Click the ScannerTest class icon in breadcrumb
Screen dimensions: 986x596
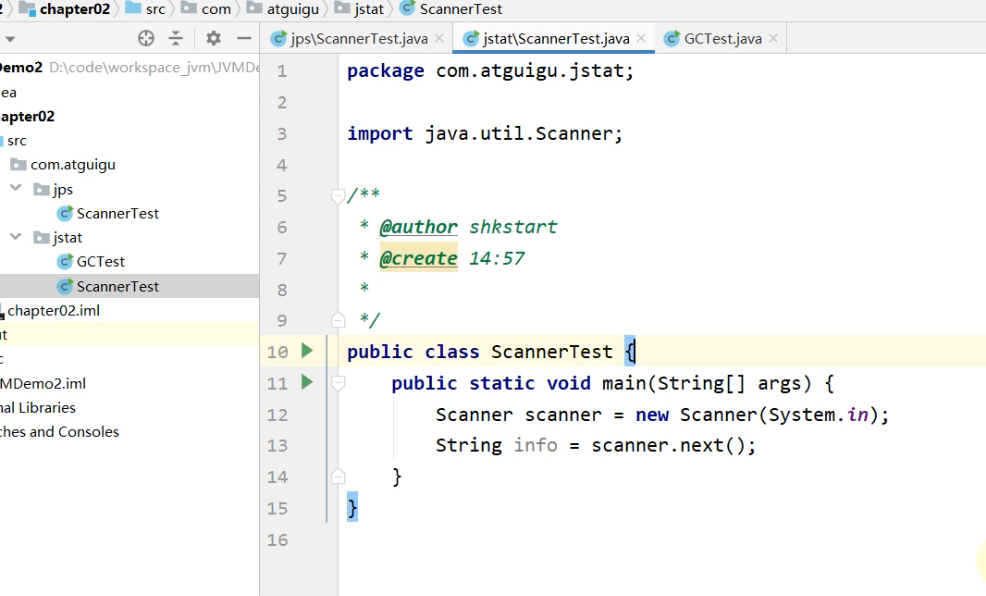pyautogui.click(x=407, y=9)
